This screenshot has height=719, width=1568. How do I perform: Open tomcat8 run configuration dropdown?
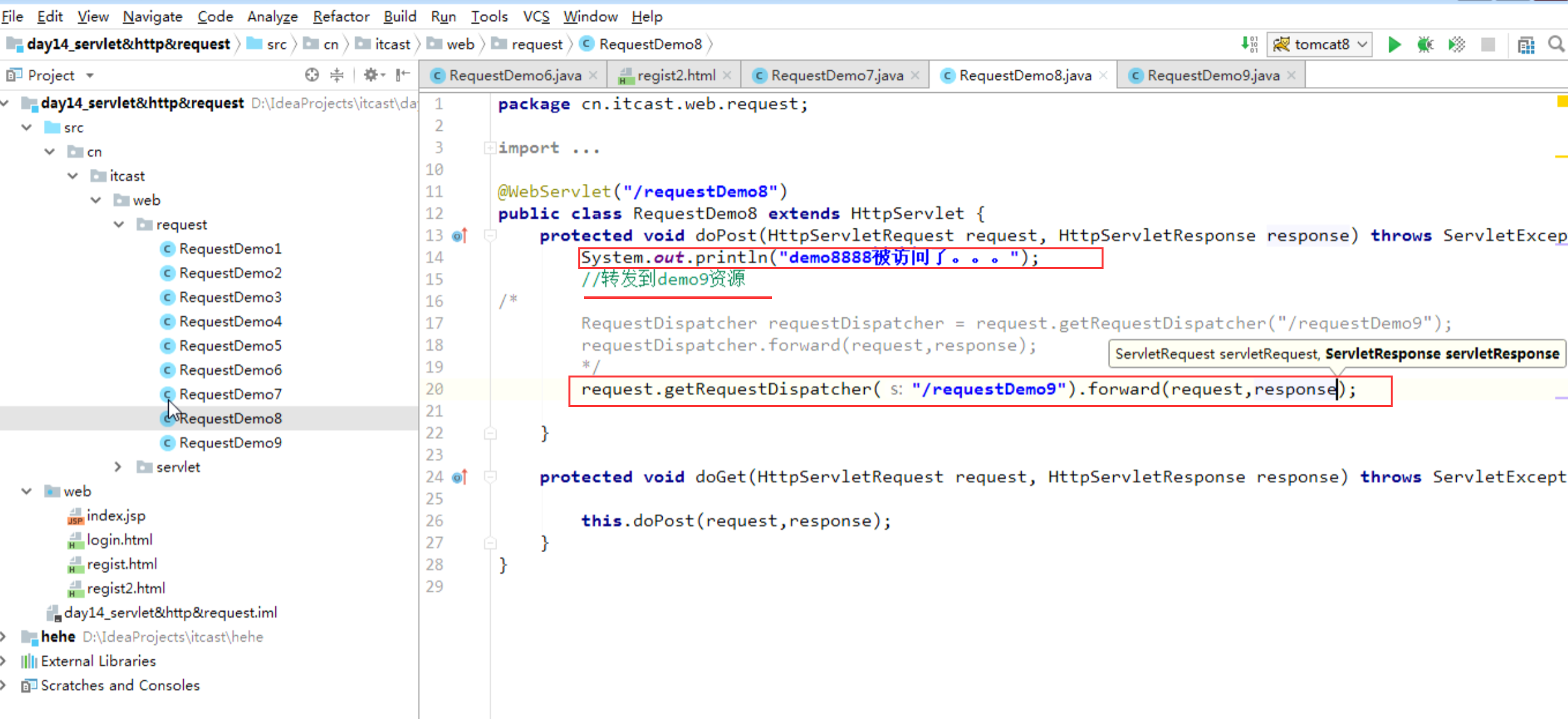pos(1319,44)
